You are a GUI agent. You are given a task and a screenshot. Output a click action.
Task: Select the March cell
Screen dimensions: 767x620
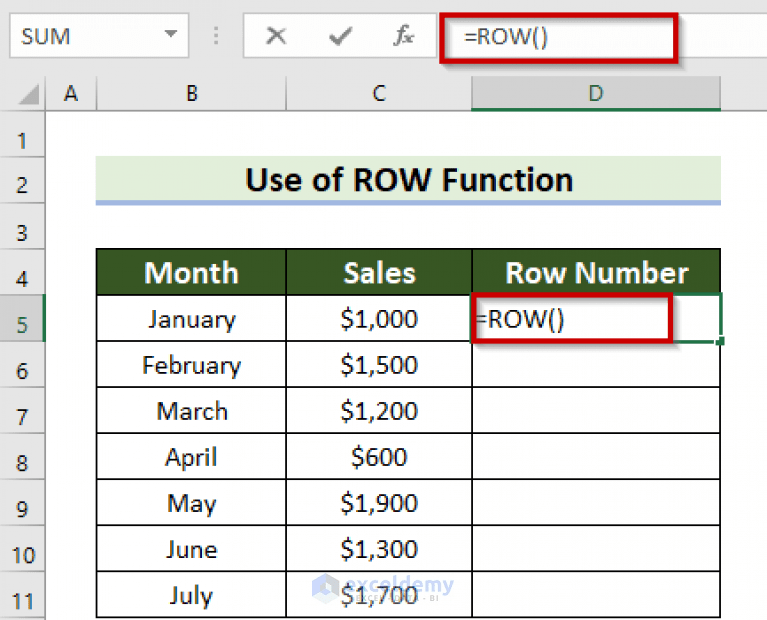pyautogui.click(x=191, y=411)
